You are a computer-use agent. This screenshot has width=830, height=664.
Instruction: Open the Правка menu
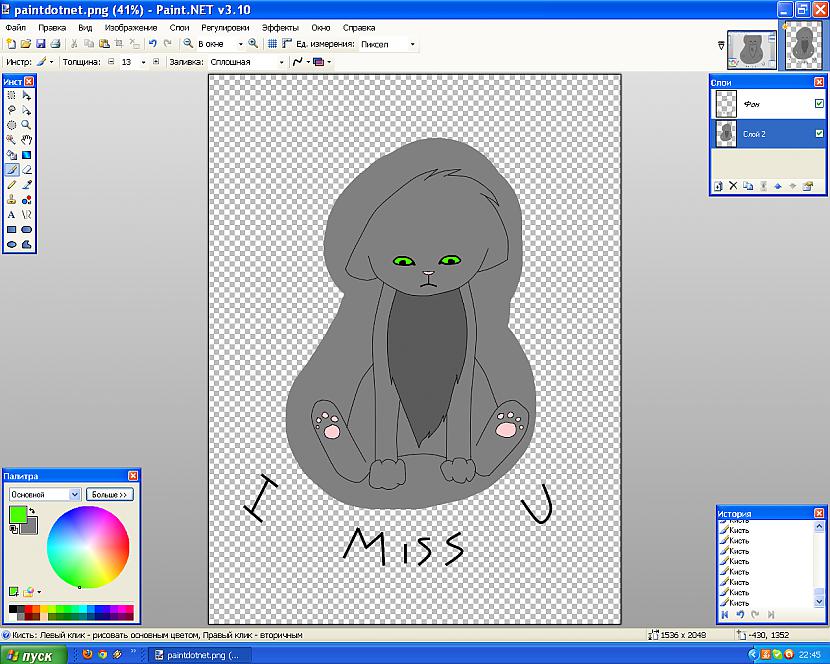coord(52,28)
